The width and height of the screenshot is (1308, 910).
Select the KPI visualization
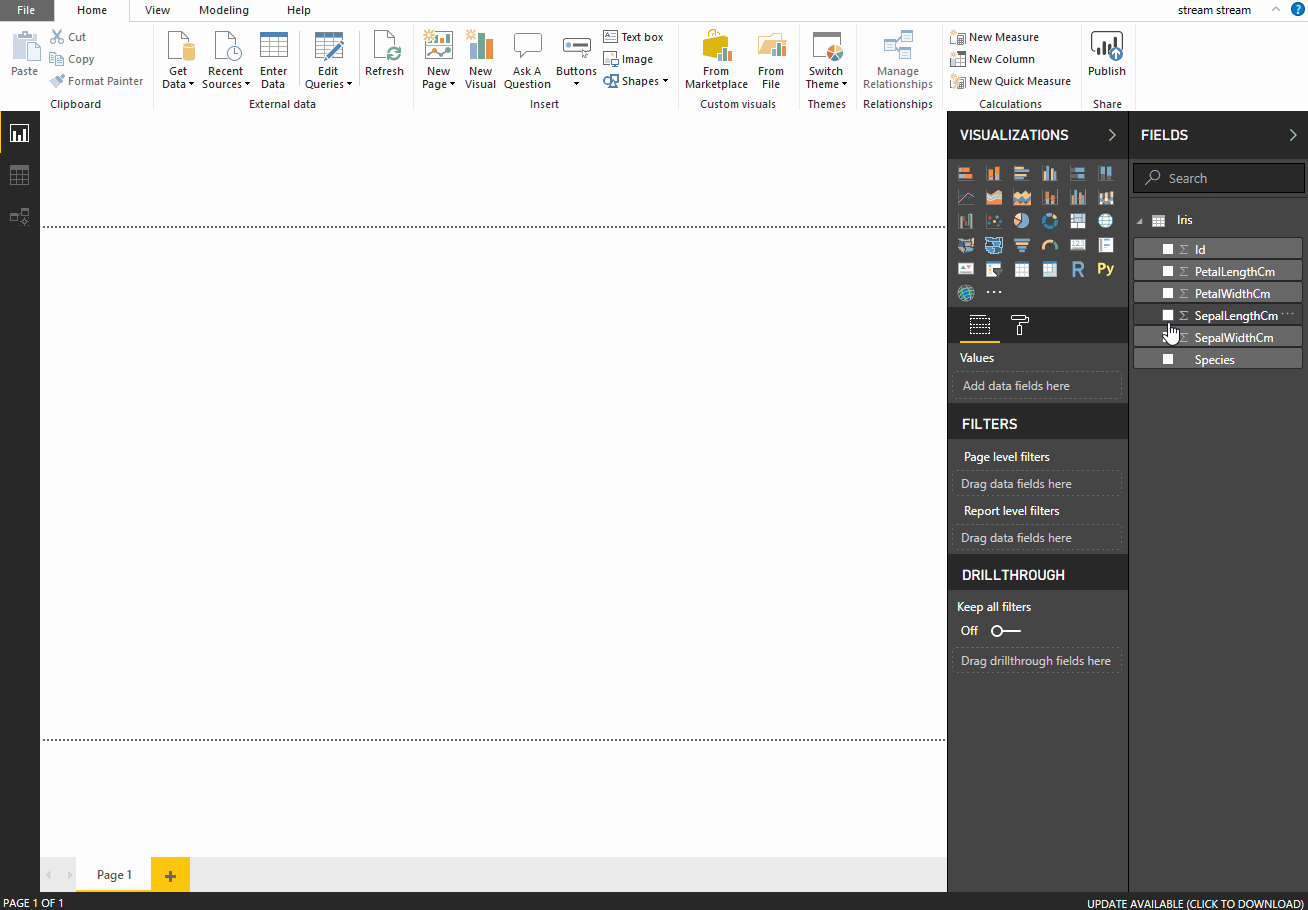coord(965,269)
